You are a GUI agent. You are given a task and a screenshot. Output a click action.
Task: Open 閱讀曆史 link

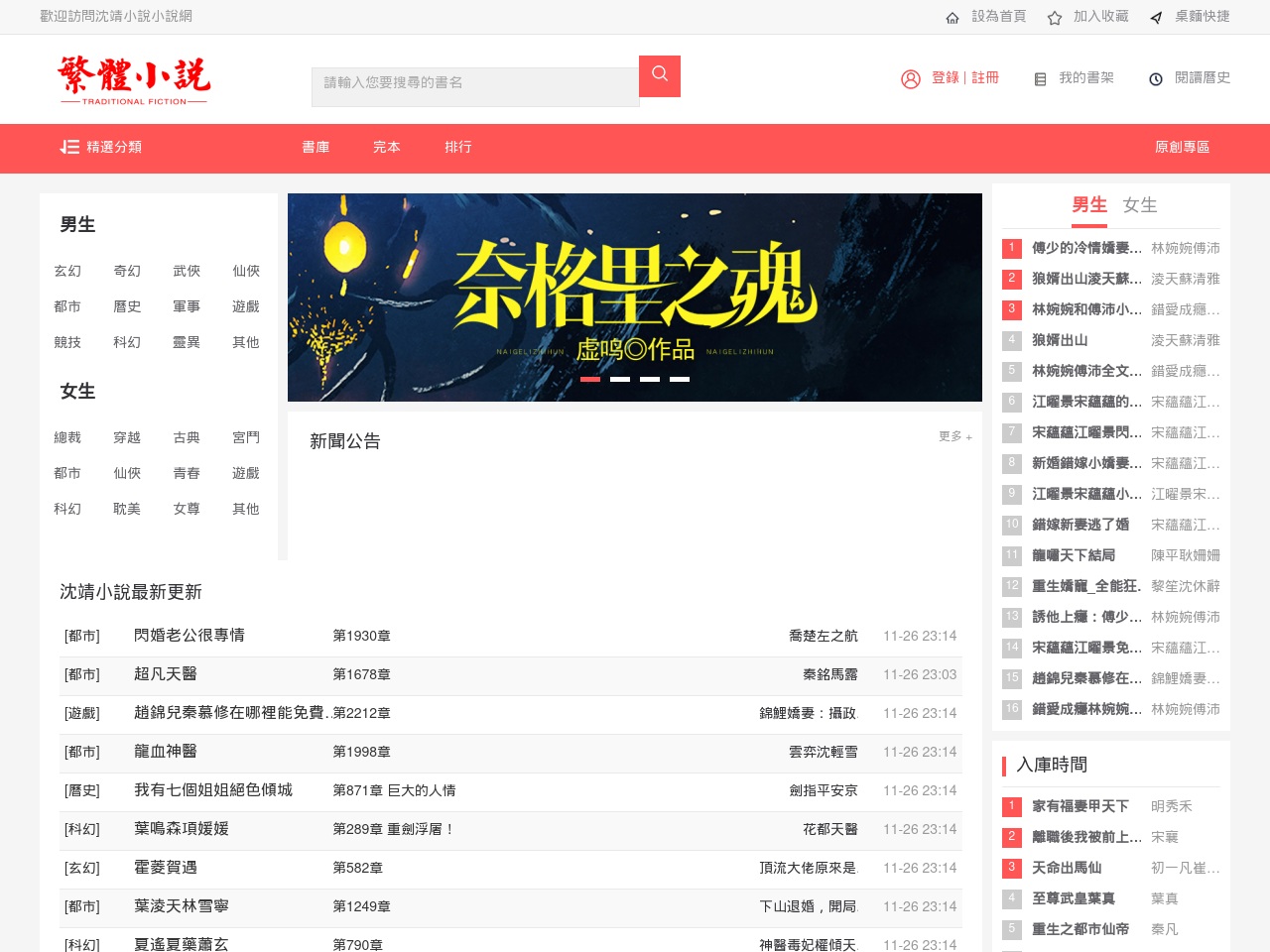pos(1203,77)
